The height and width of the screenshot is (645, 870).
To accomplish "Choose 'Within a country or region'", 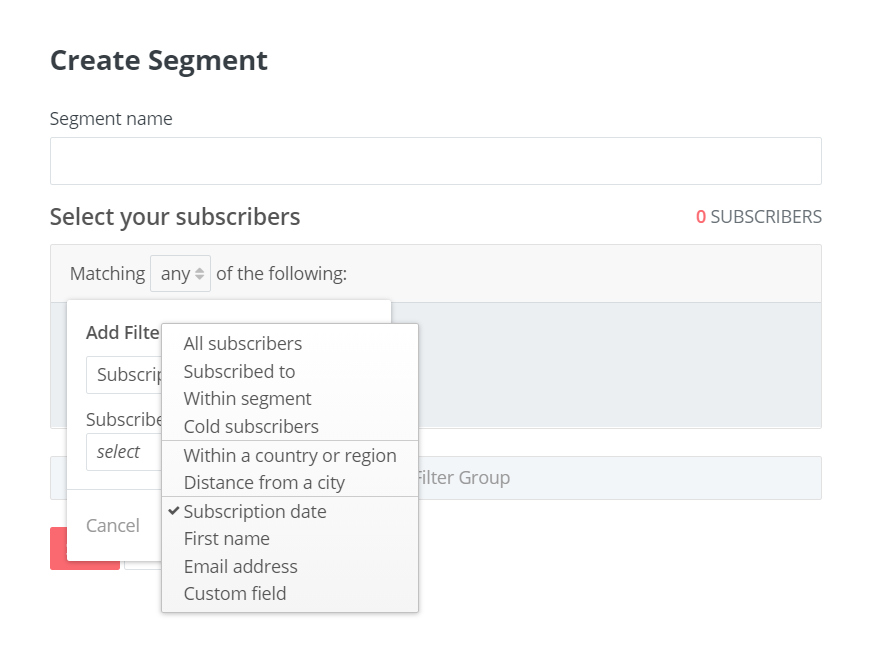I will (290, 456).
